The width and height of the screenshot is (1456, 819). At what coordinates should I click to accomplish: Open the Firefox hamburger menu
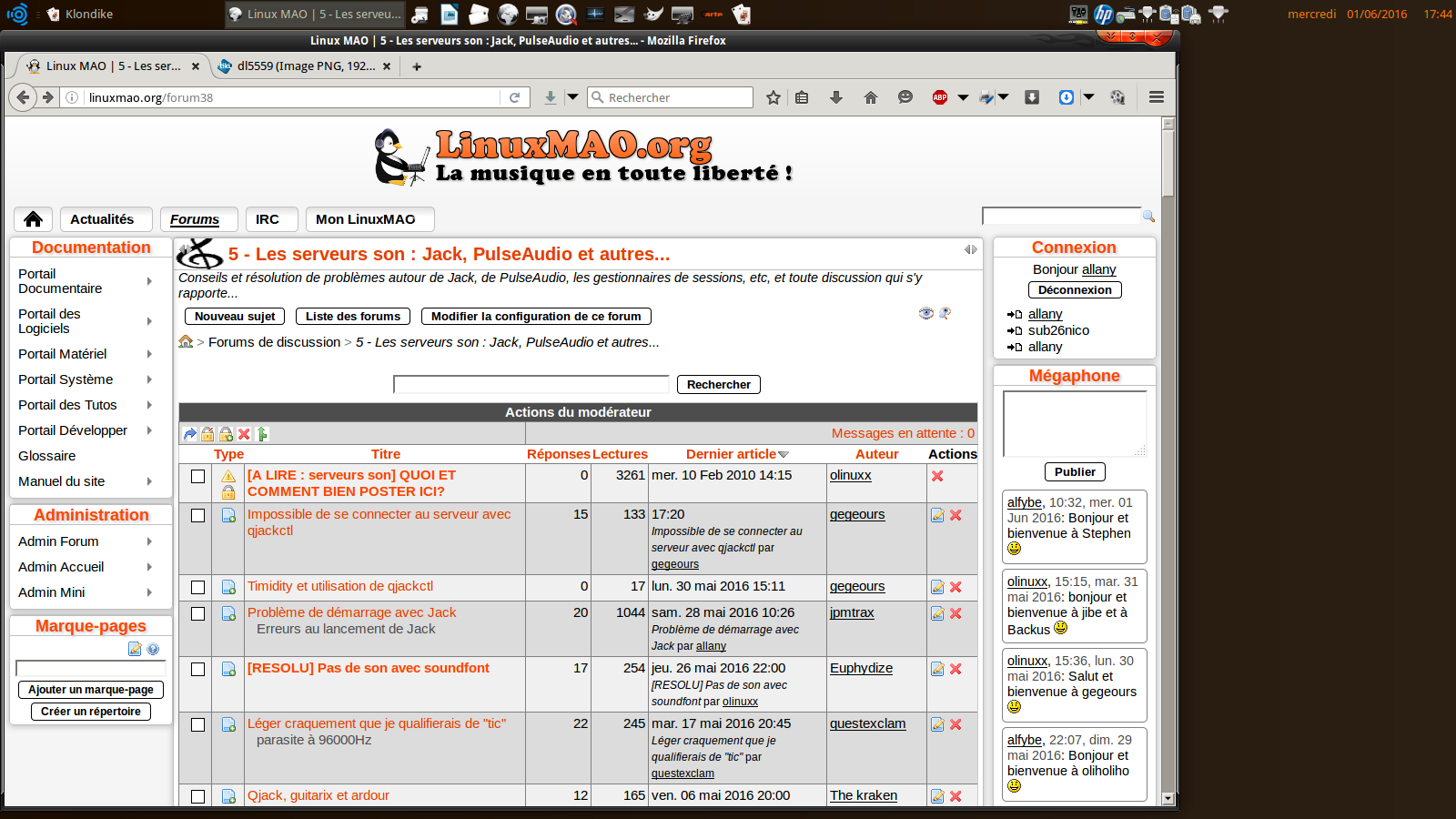click(x=1157, y=97)
